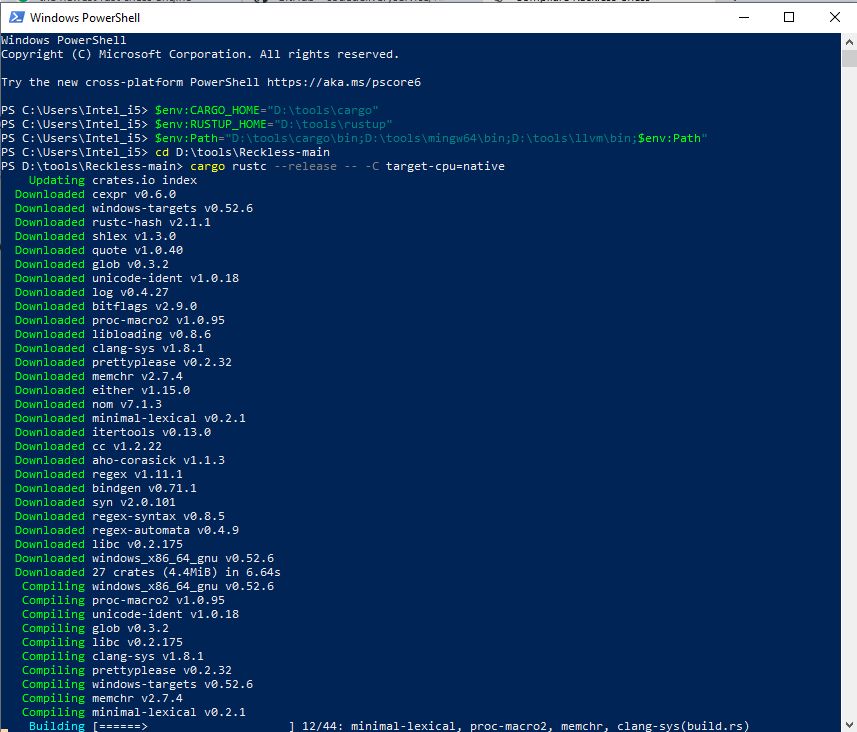This screenshot has height=732, width=857.
Task: Click the '$env:CARGO_HOME' command line
Action: (x=190, y=110)
